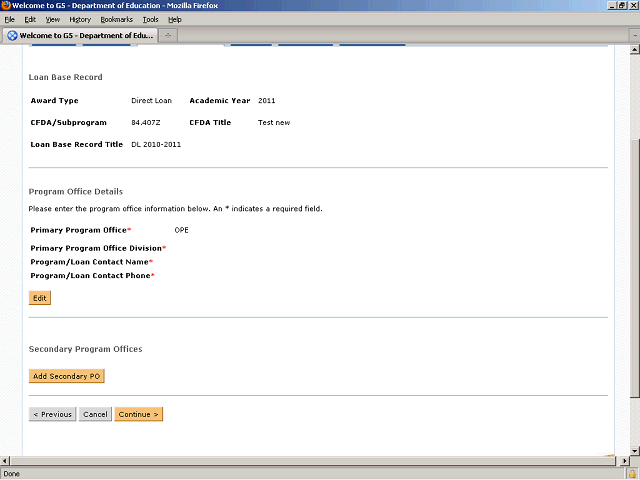This screenshot has height=480, width=640.
Task: Click the security lock icon in status bar
Action: tap(633, 474)
